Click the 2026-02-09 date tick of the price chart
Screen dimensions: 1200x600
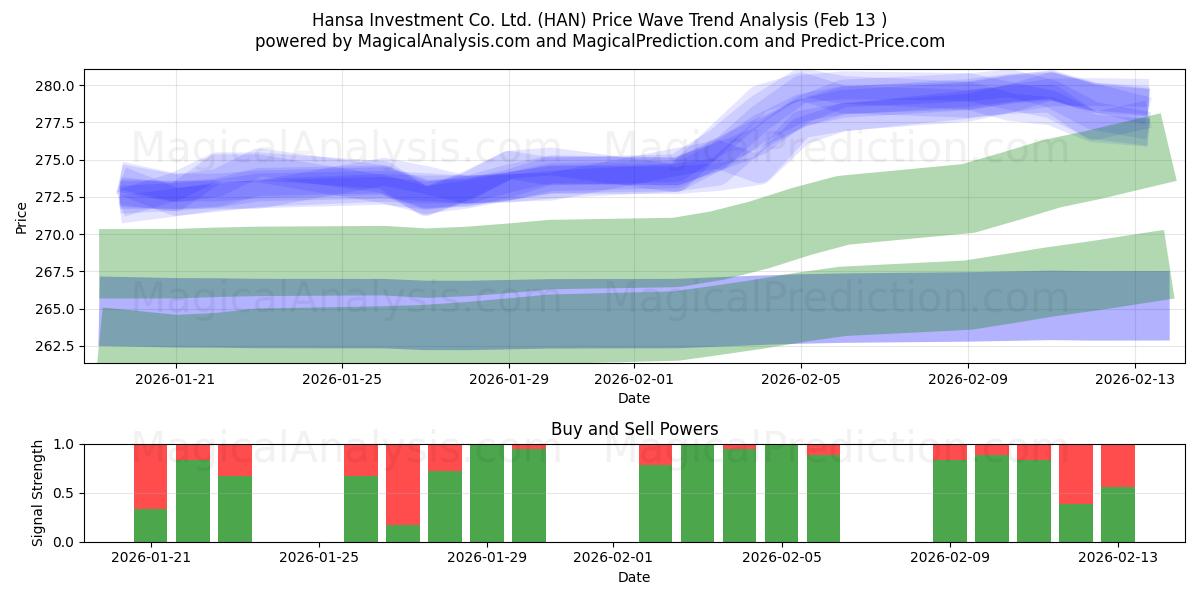click(x=968, y=379)
